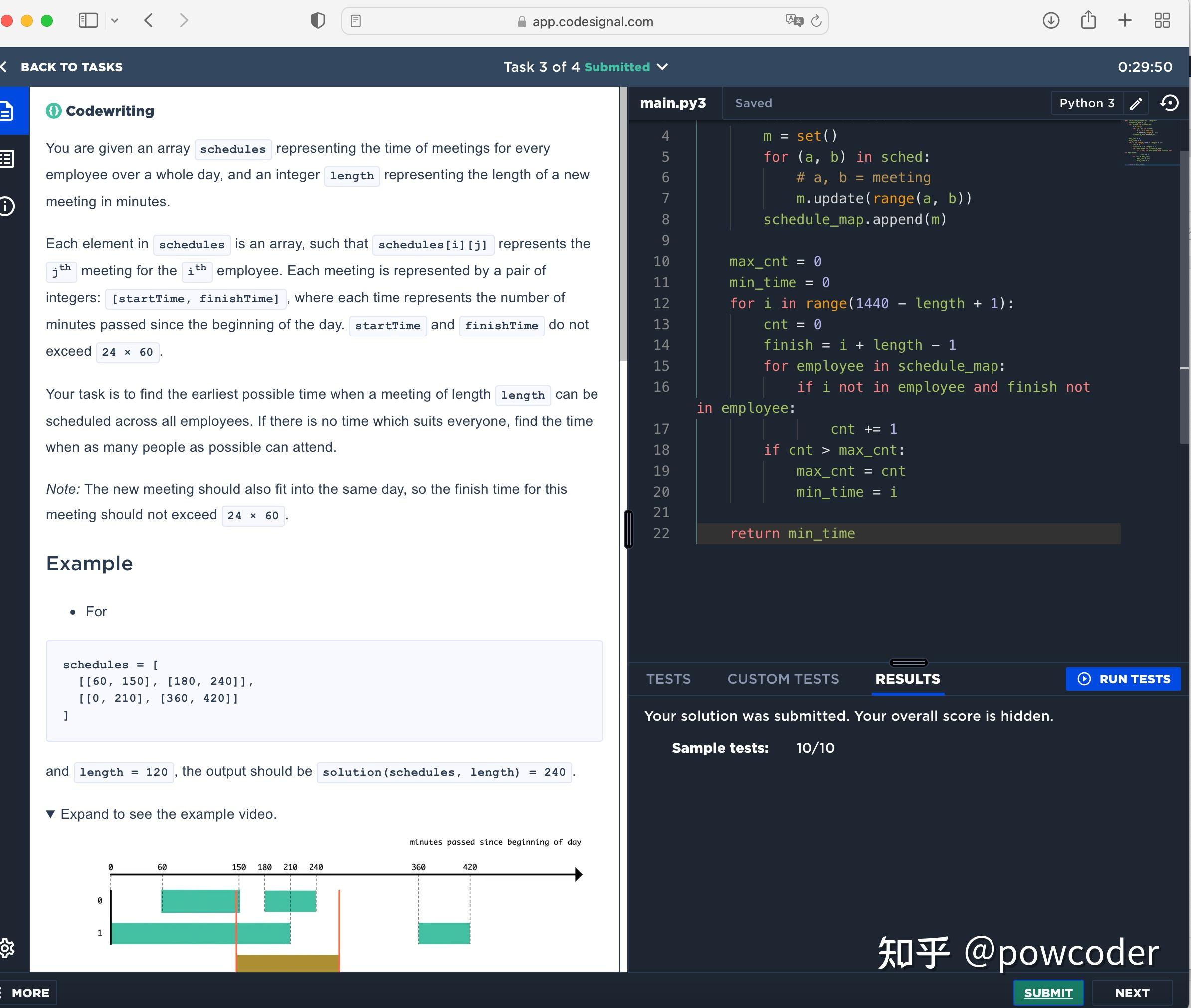
Task: Collapse the example video disclosure triangle
Action: pos(50,814)
